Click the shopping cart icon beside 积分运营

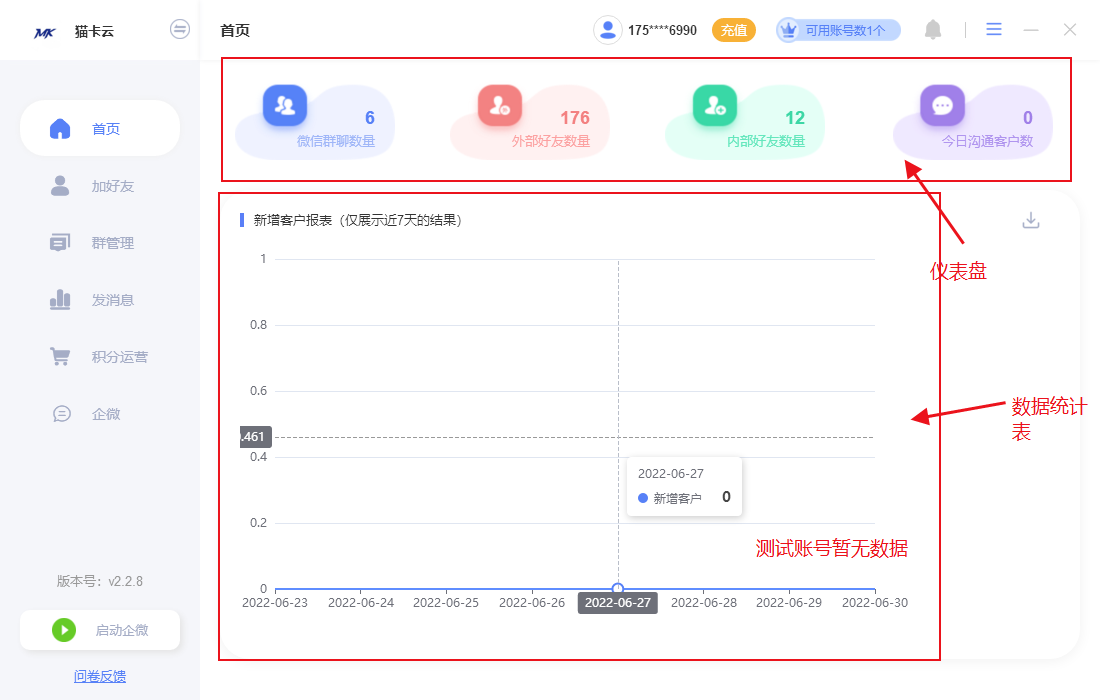60,356
